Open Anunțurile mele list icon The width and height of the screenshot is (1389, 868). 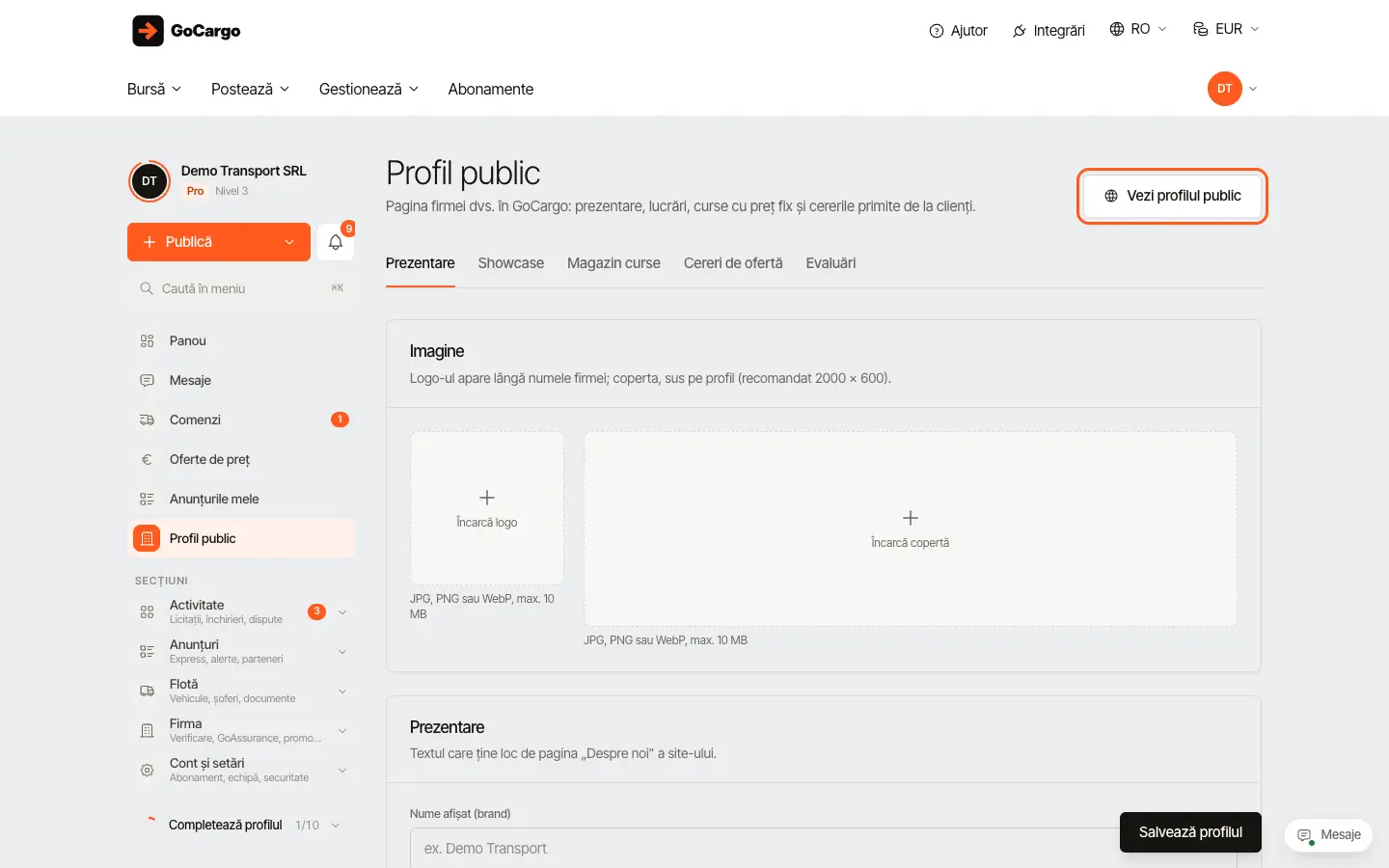point(147,499)
